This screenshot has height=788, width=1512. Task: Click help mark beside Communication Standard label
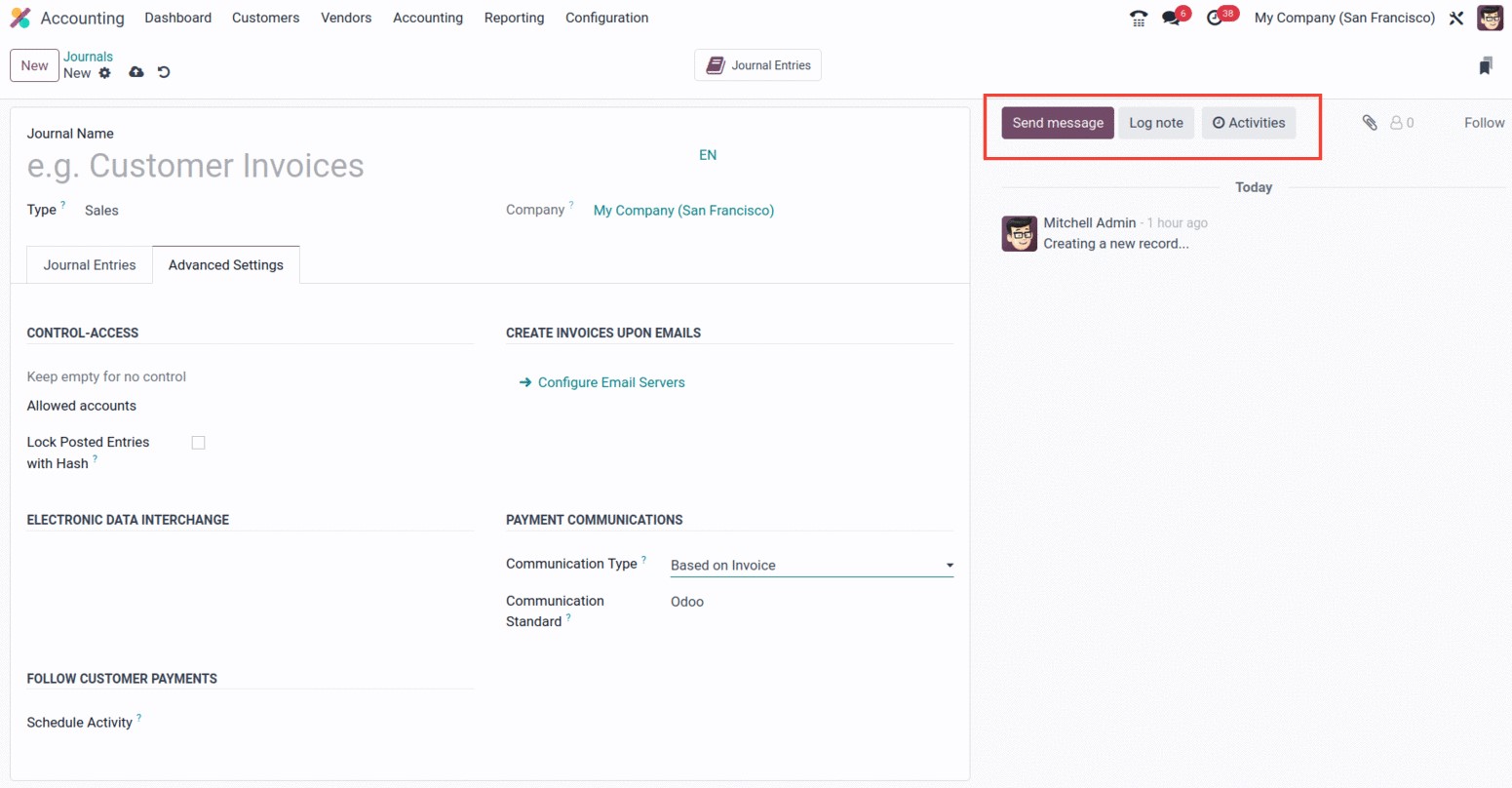pos(568,616)
